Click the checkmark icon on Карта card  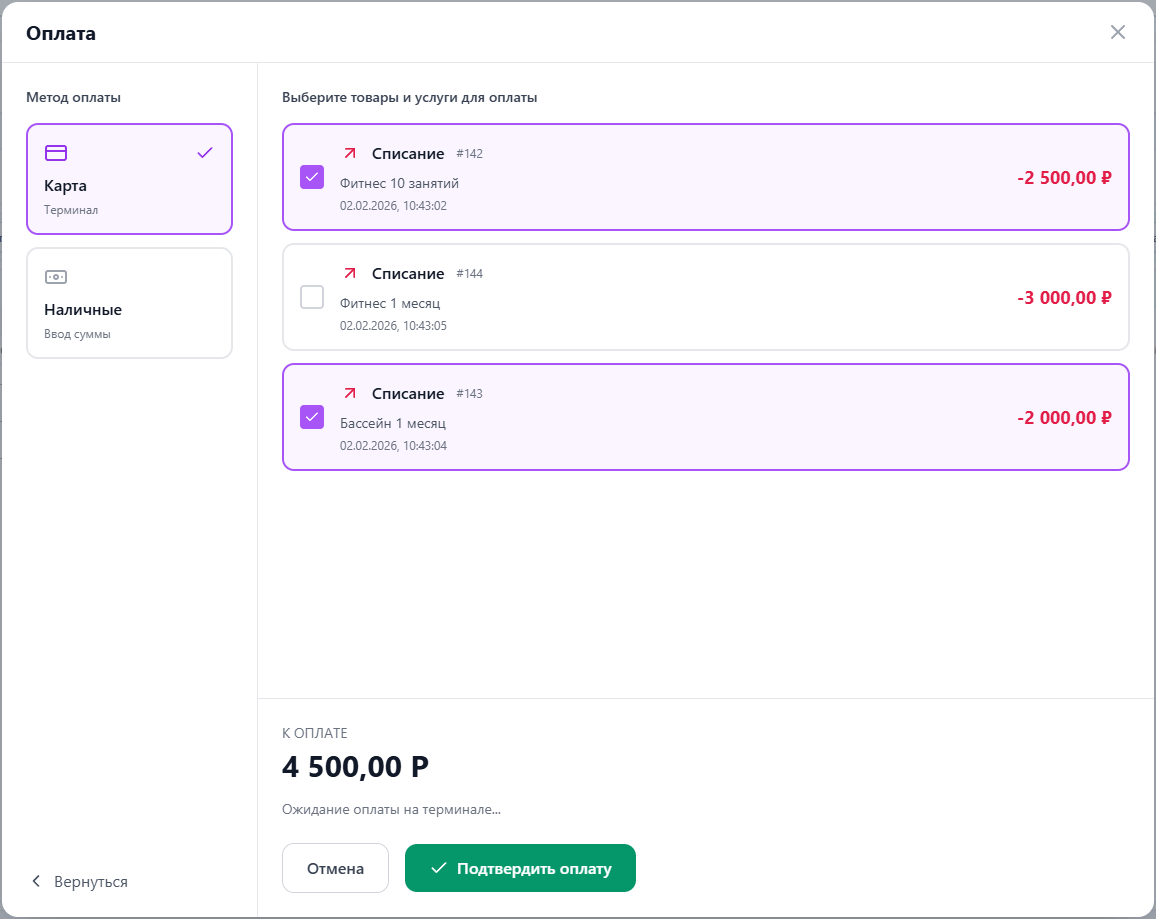[x=205, y=153]
